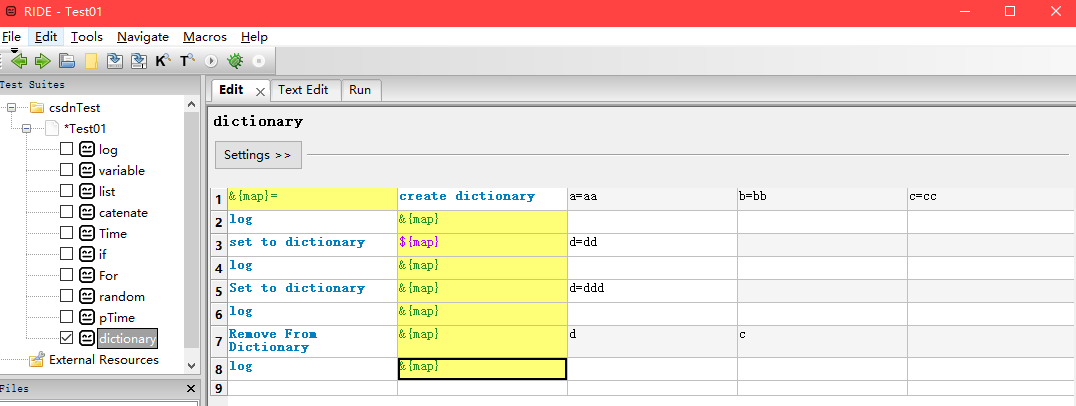Open the Help menu
The width and height of the screenshot is (1076, 406).
pos(254,37)
